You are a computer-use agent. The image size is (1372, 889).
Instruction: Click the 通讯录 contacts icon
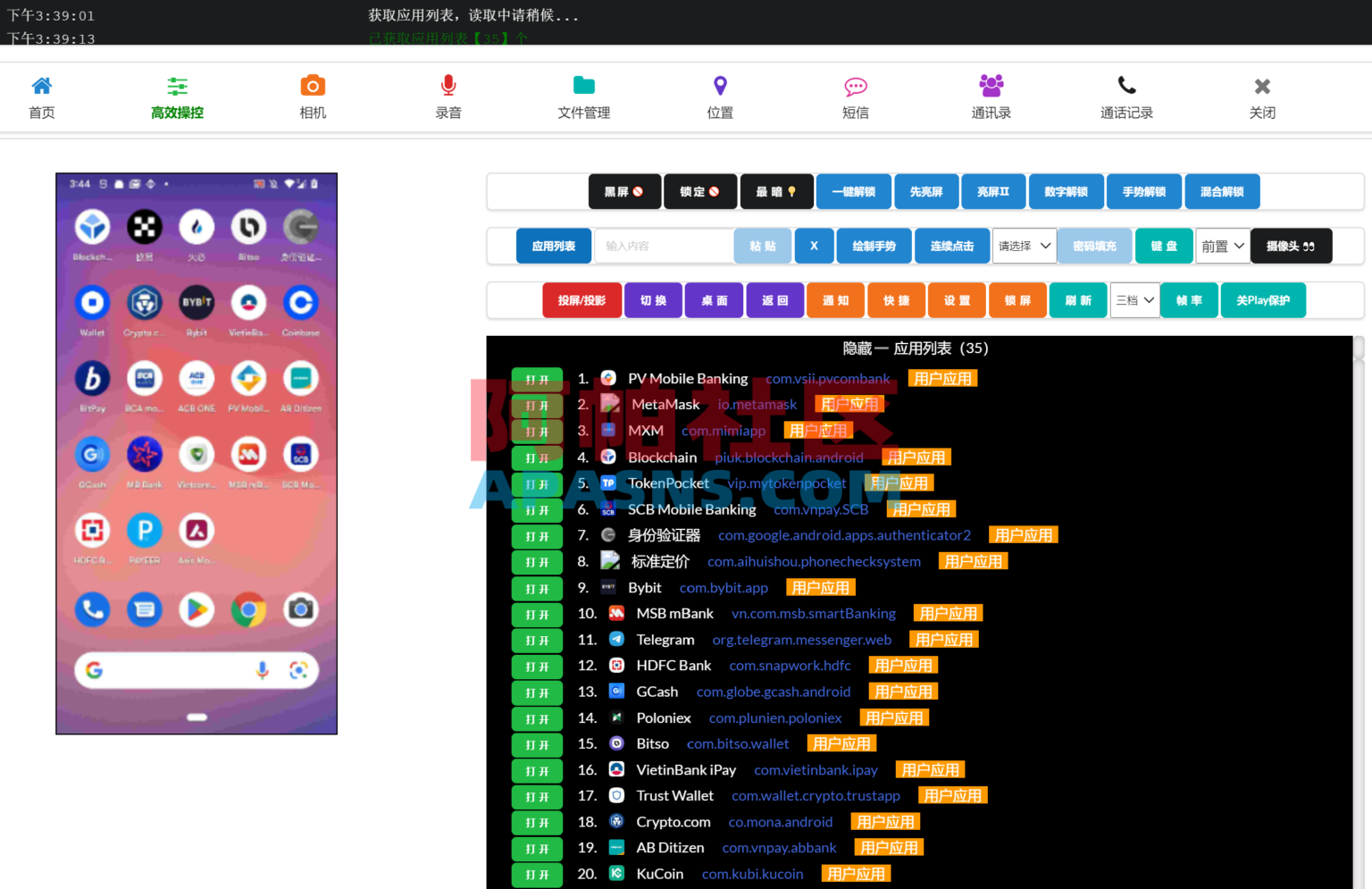coord(991,86)
